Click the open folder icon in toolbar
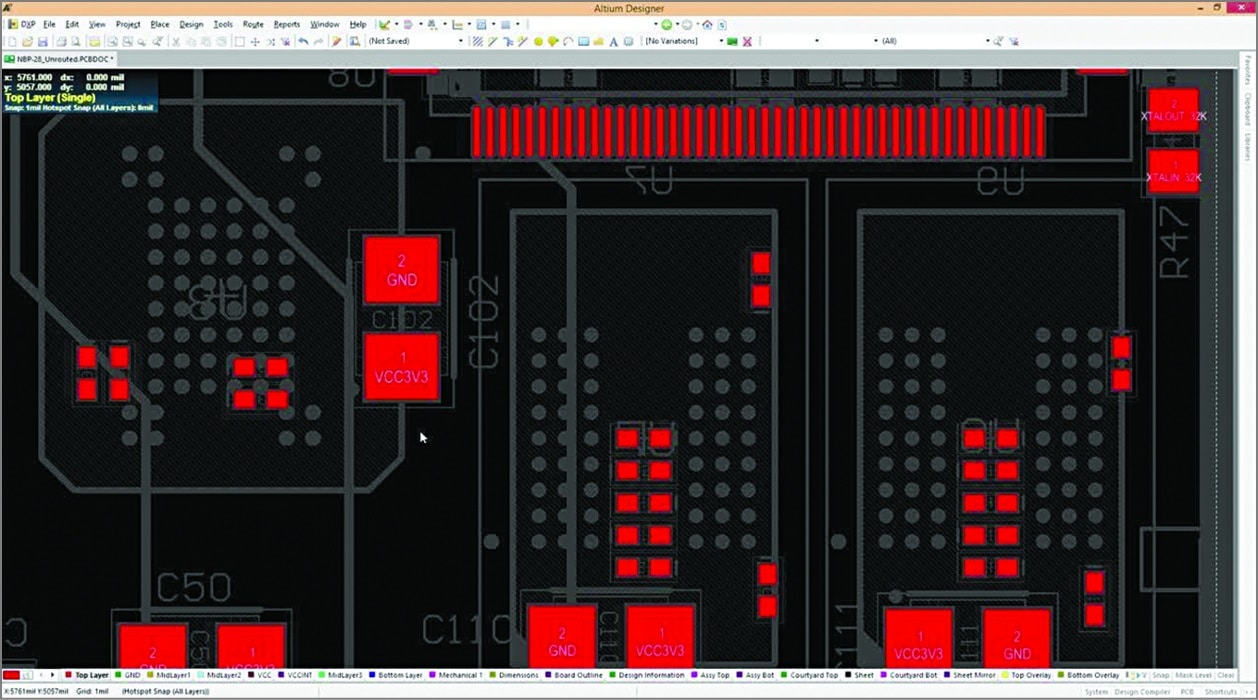The image size is (1258, 700). click(27, 42)
